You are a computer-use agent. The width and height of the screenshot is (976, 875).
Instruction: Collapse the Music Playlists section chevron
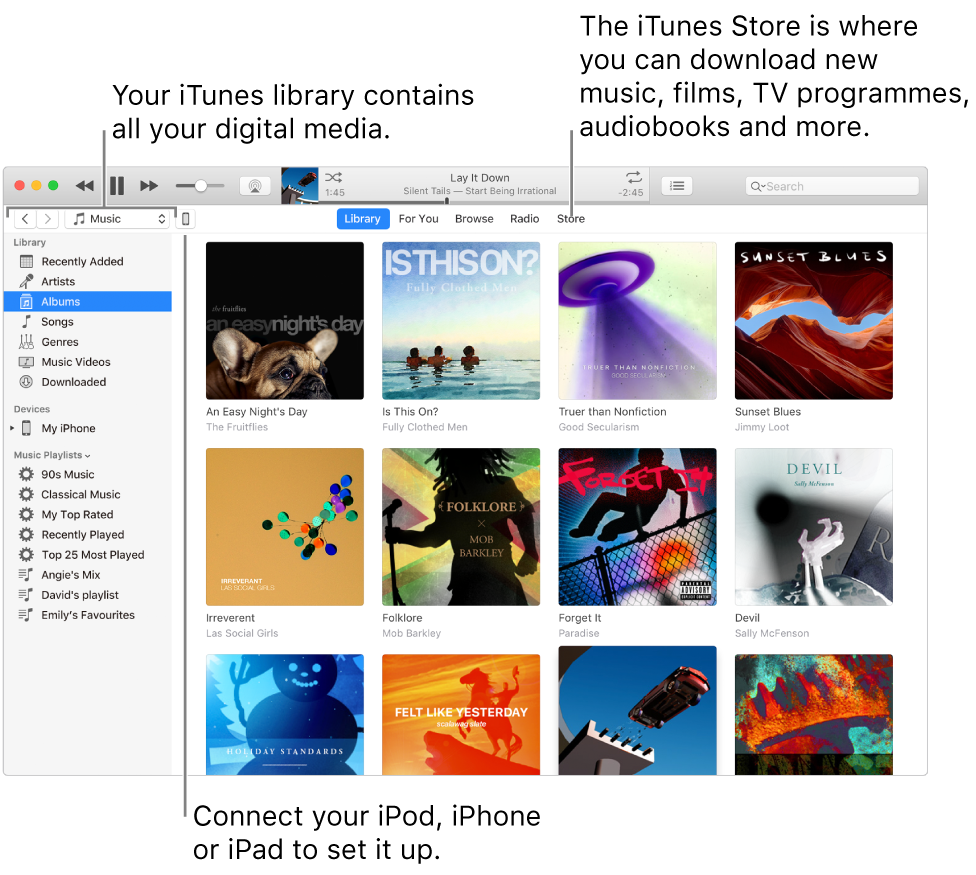tap(87, 456)
